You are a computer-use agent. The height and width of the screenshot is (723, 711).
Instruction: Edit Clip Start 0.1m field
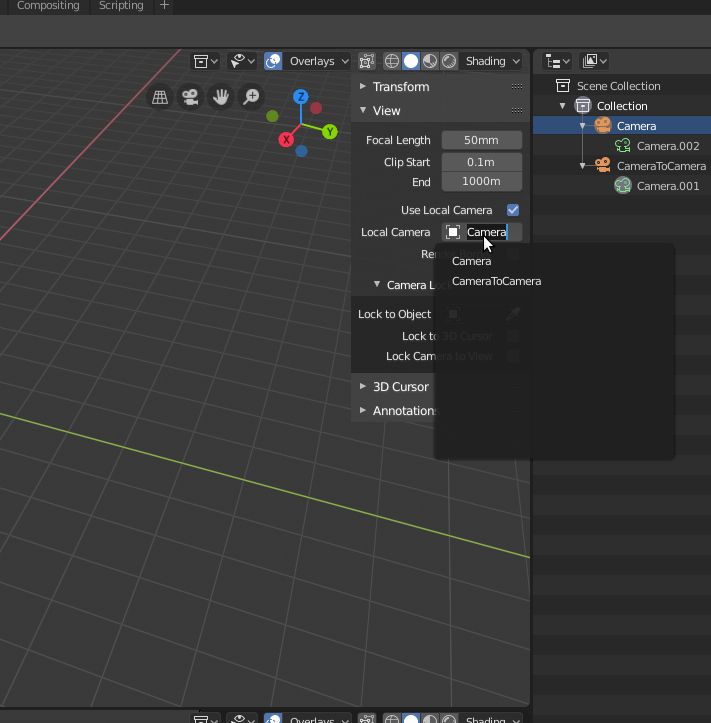(482, 162)
